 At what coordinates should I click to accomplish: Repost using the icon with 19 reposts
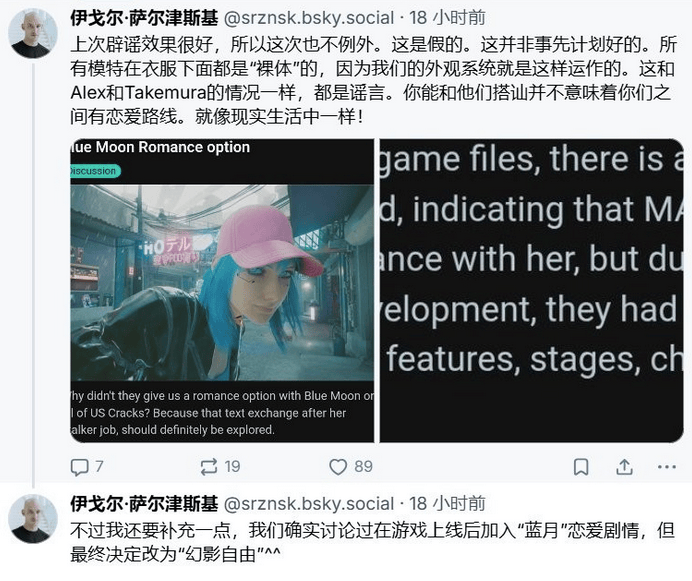208,467
